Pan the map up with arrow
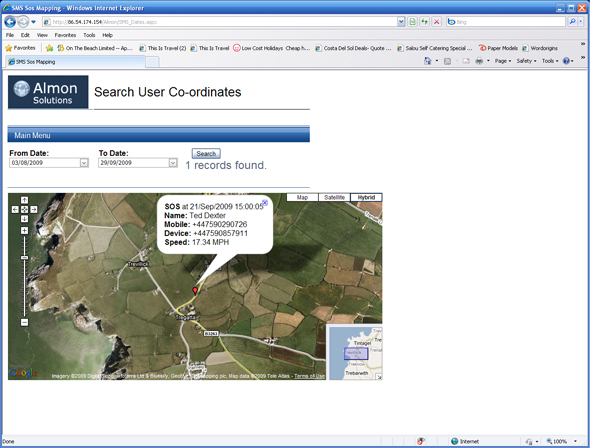600x448 pixels. click(24, 200)
